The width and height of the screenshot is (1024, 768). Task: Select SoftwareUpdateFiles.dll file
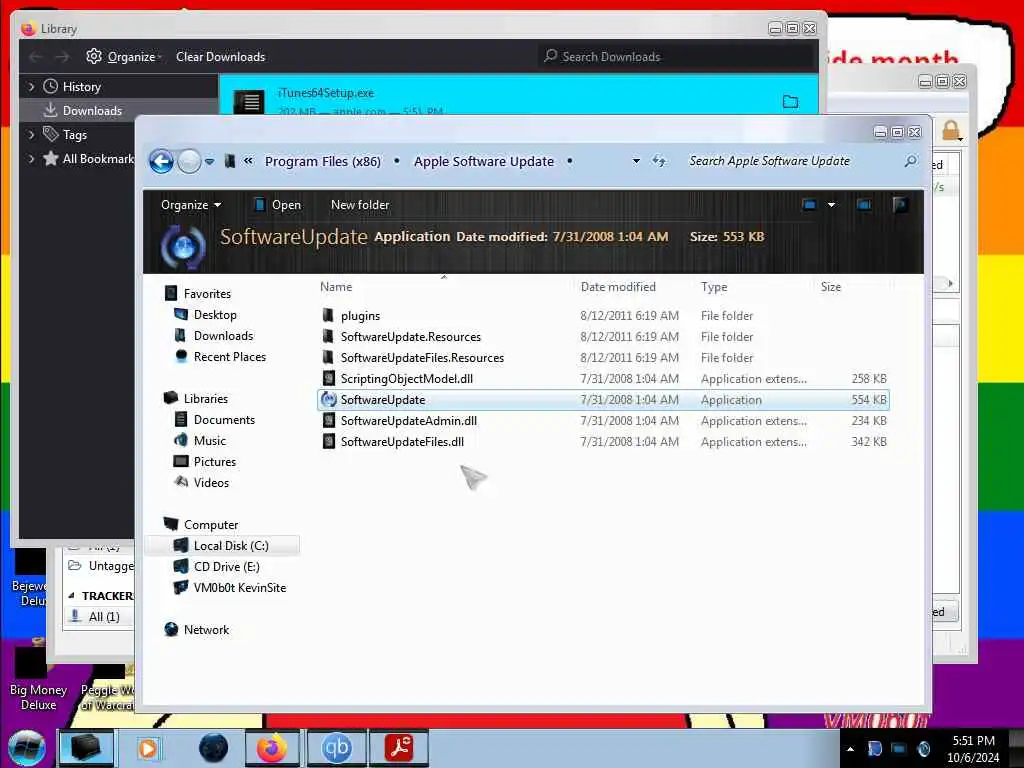[402, 442]
